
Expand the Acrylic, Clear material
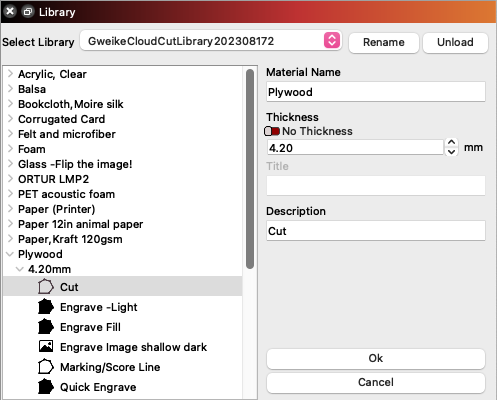[x=10, y=74]
